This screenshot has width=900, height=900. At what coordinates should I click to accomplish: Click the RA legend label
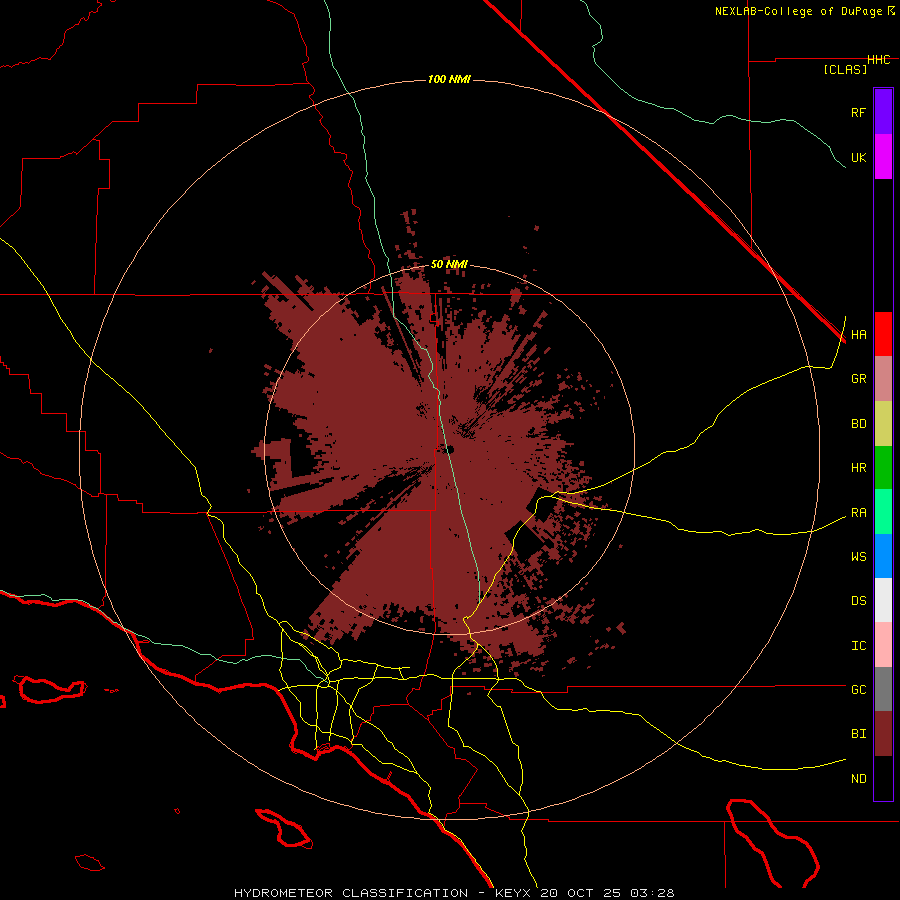click(858, 513)
